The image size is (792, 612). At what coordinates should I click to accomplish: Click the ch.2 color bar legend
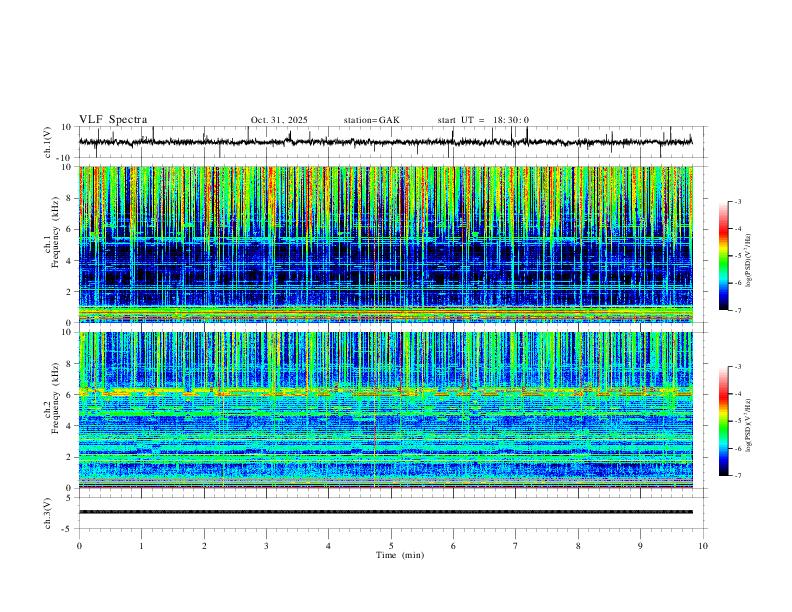point(723,421)
